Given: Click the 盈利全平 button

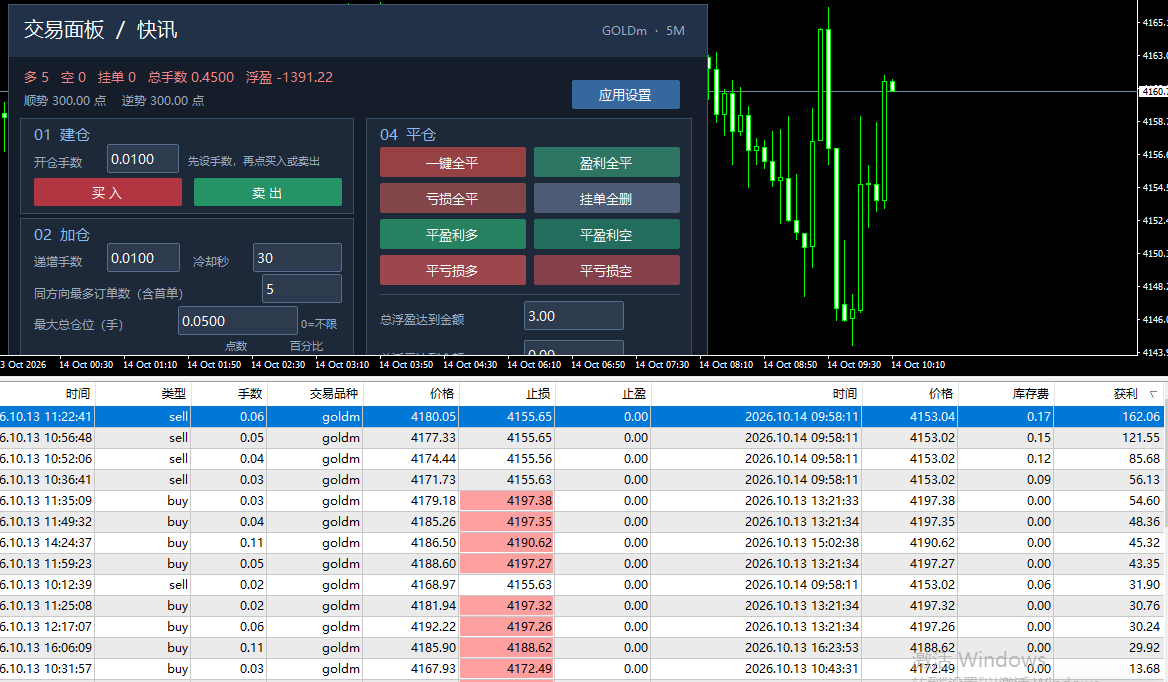Looking at the screenshot, I should pyautogui.click(x=606, y=162).
